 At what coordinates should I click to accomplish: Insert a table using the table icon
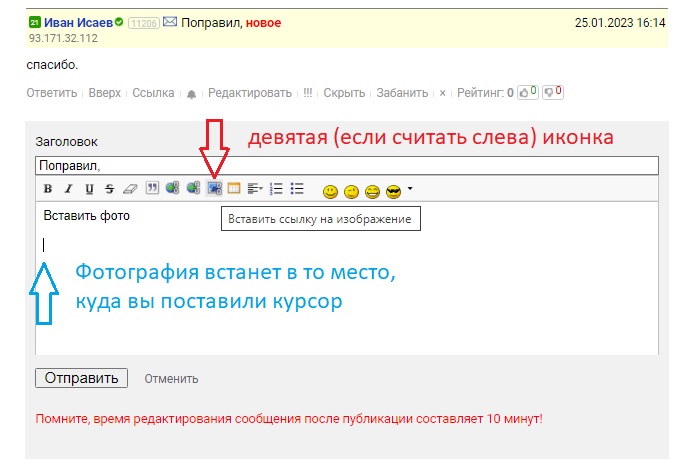click(x=234, y=188)
